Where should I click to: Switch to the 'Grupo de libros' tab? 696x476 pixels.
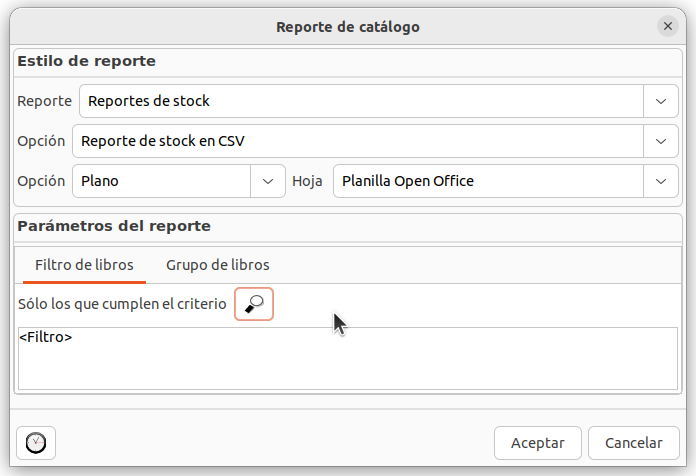[x=217, y=265]
